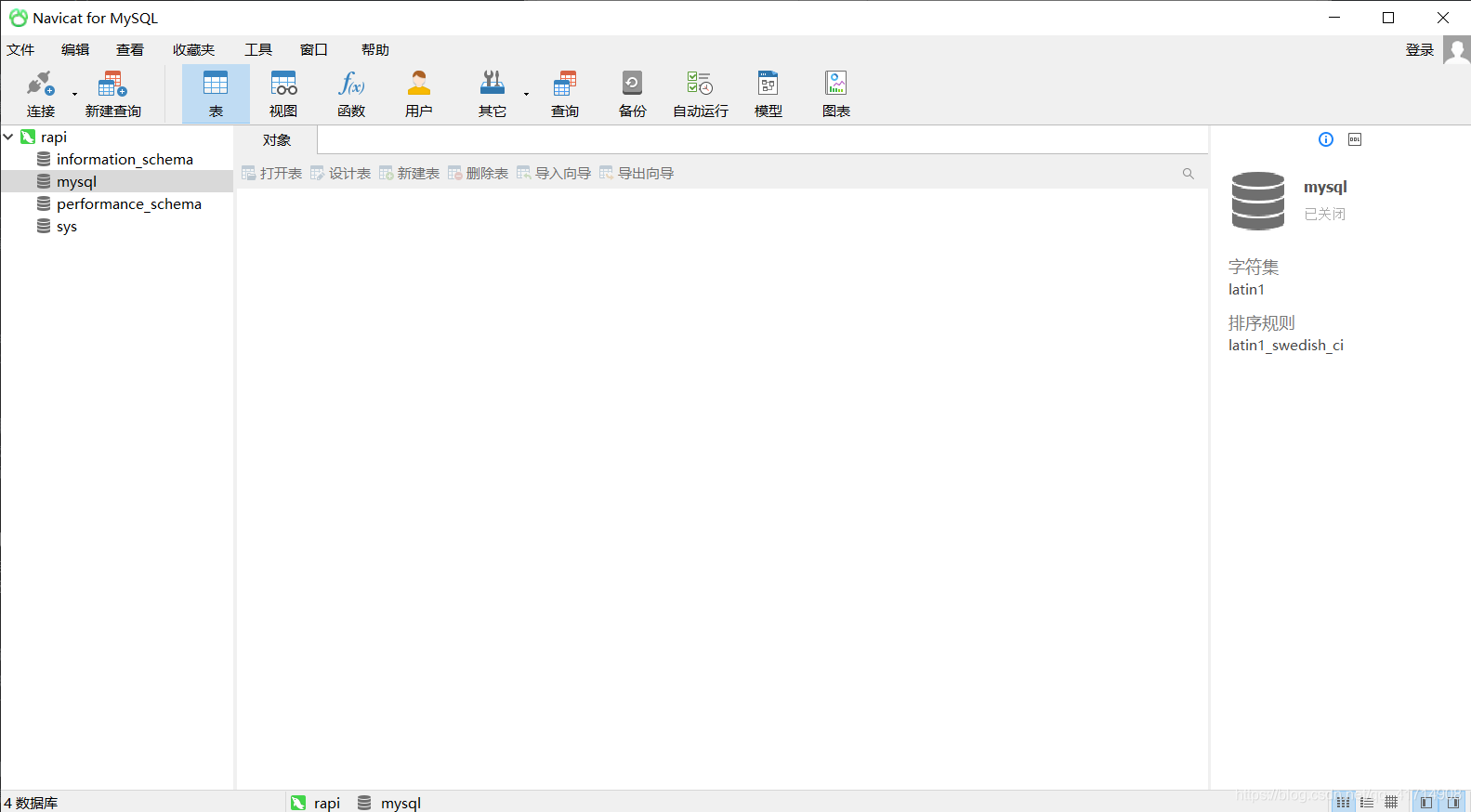Select the sys database
The width and height of the screenshot is (1471, 812).
click(x=67, y=226)
